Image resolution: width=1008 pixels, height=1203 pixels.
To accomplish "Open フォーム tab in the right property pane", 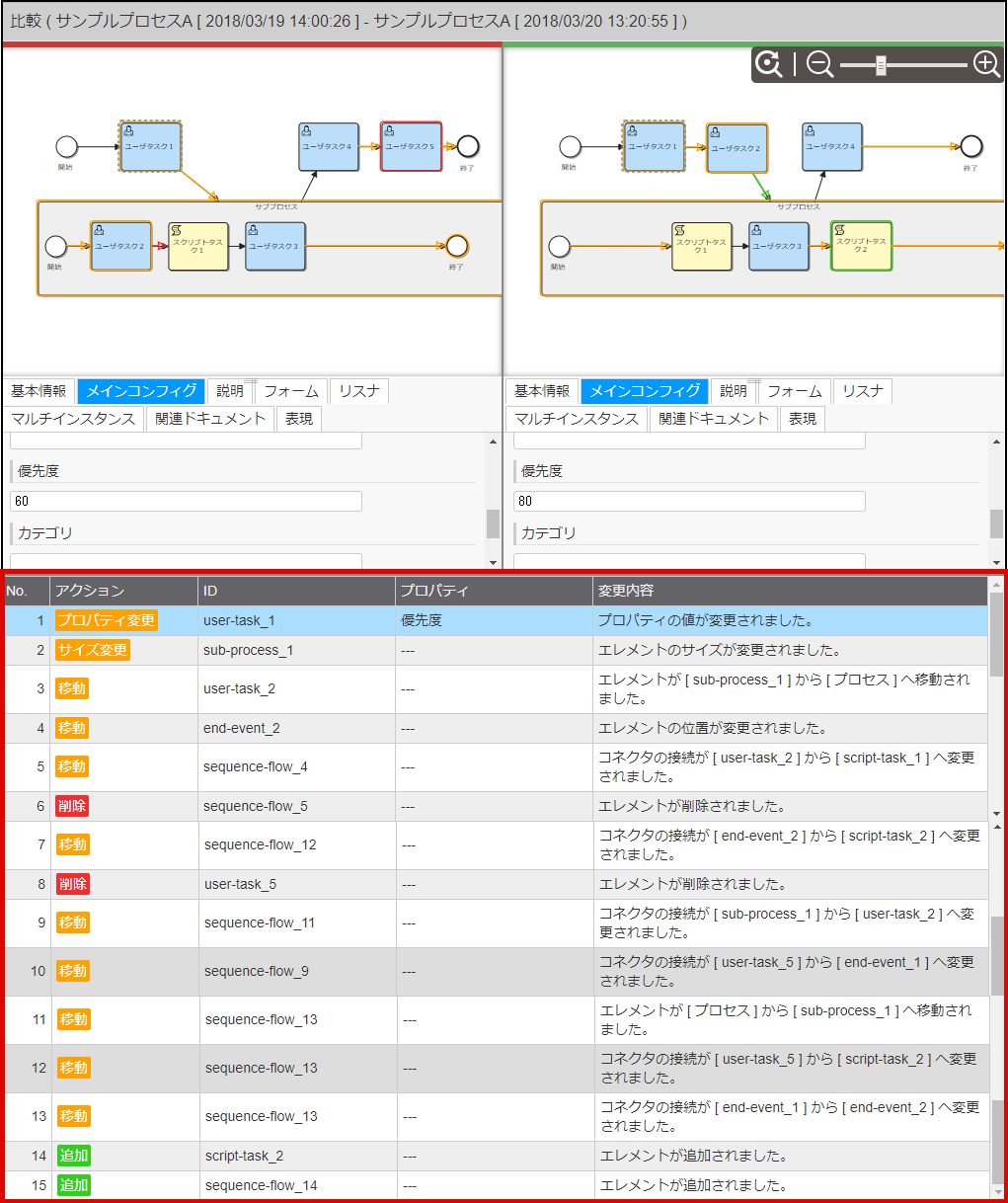I will [x=795, y=391].
